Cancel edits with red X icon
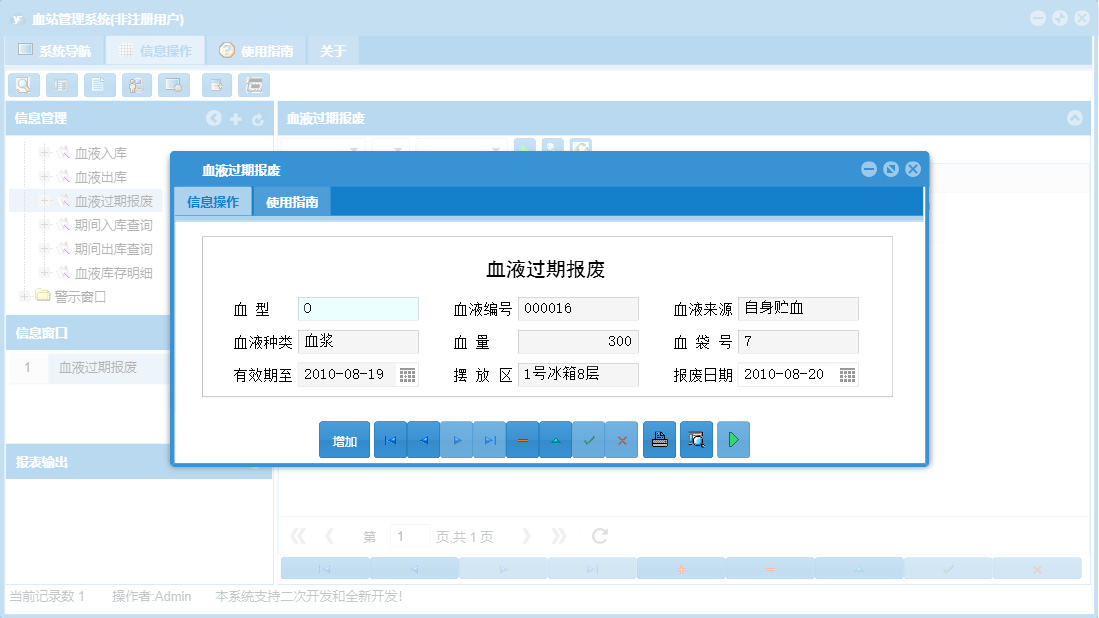This screenshot has height=618, width=1099. click(622, 439)
